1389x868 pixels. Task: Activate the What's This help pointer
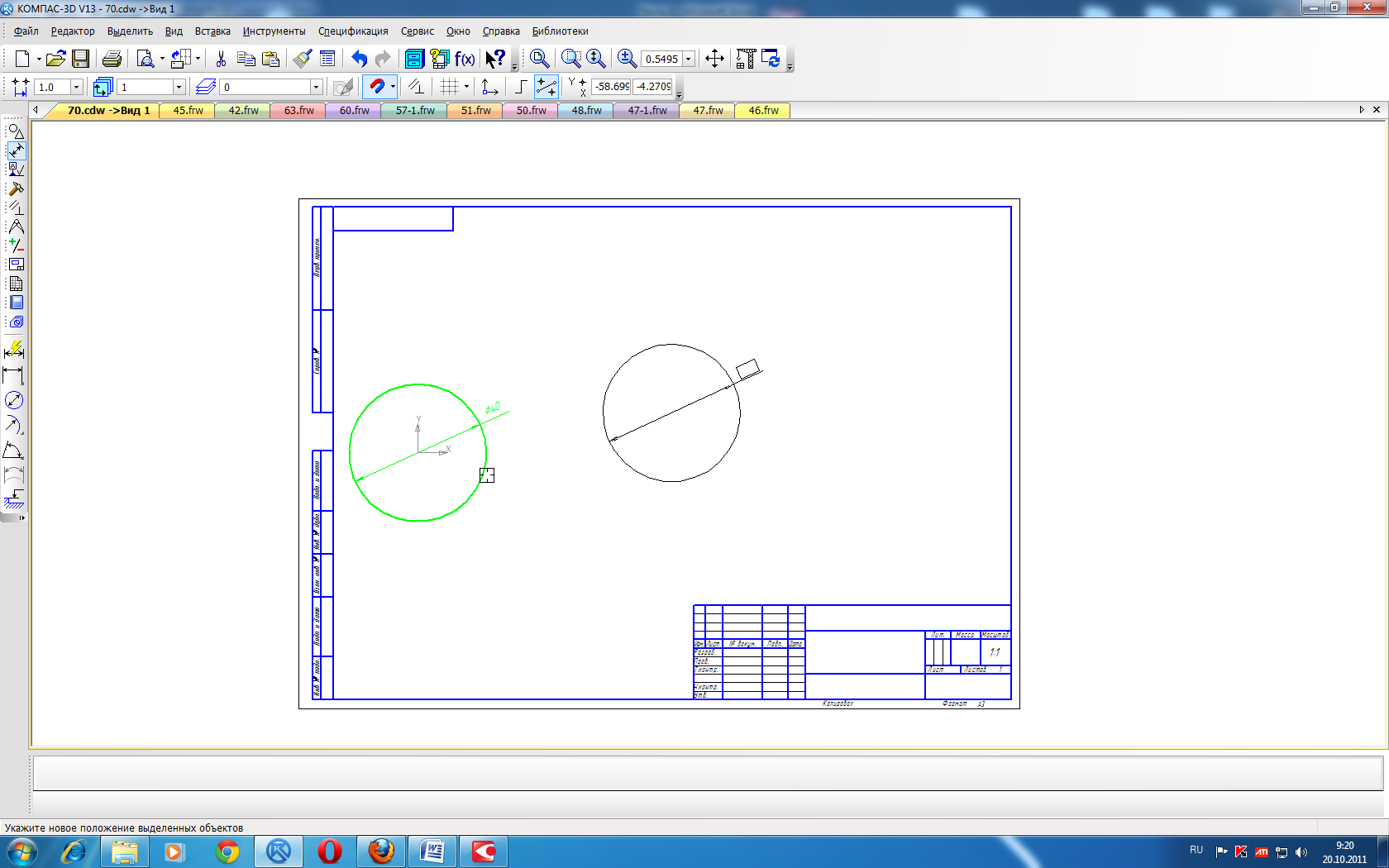(x=495, y=59)
